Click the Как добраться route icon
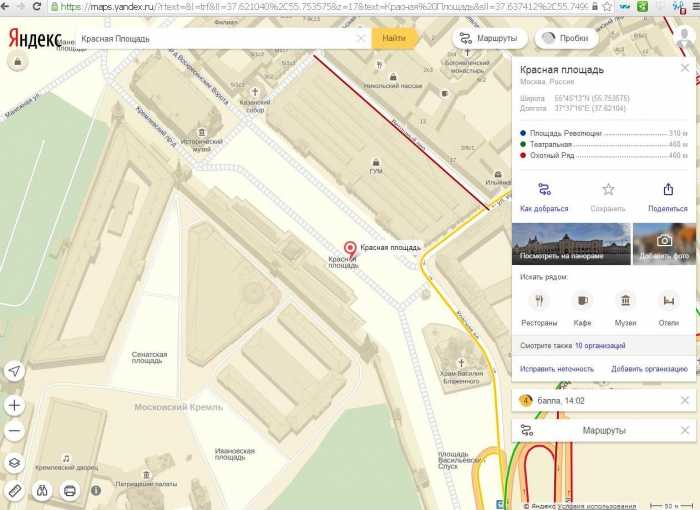This screenshot has height=510, width=700. [x=544, y=189]
